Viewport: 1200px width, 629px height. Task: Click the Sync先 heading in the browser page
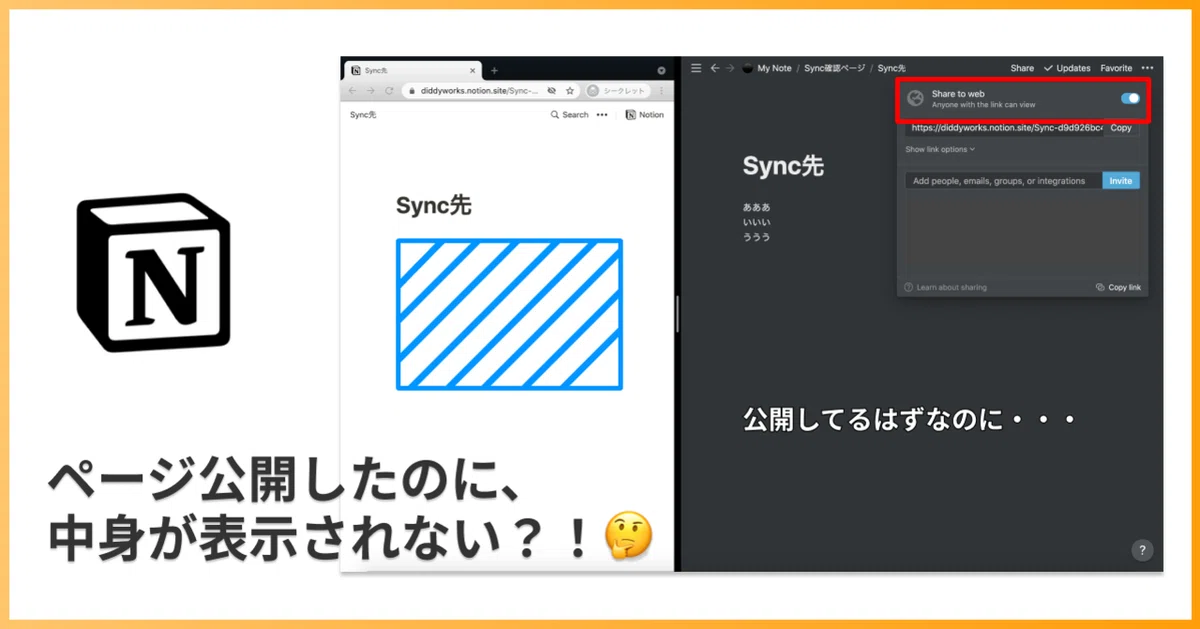(433, 206)
